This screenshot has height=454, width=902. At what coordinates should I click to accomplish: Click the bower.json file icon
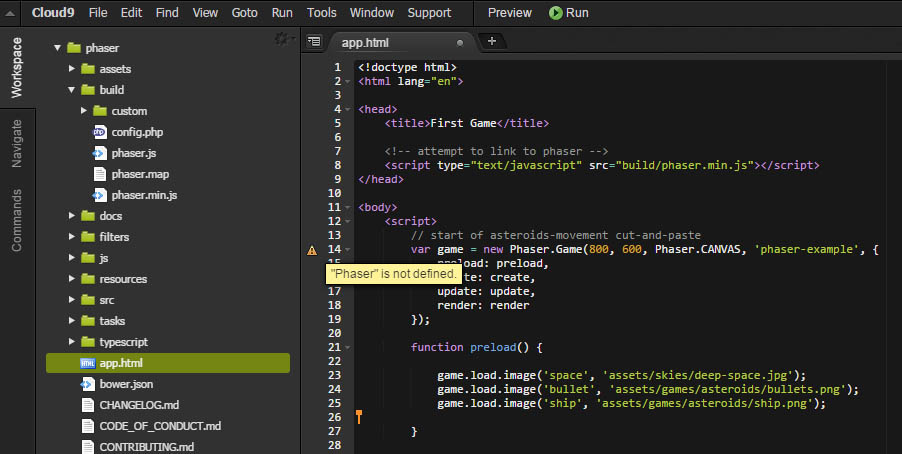pos(87,384)
